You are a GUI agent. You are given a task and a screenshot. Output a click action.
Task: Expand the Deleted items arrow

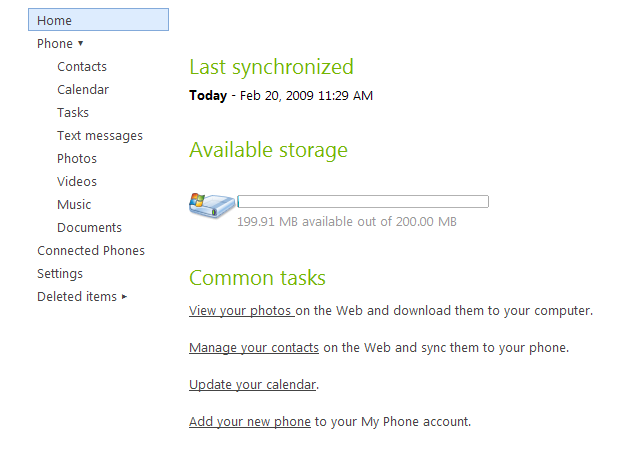point(124,297)
